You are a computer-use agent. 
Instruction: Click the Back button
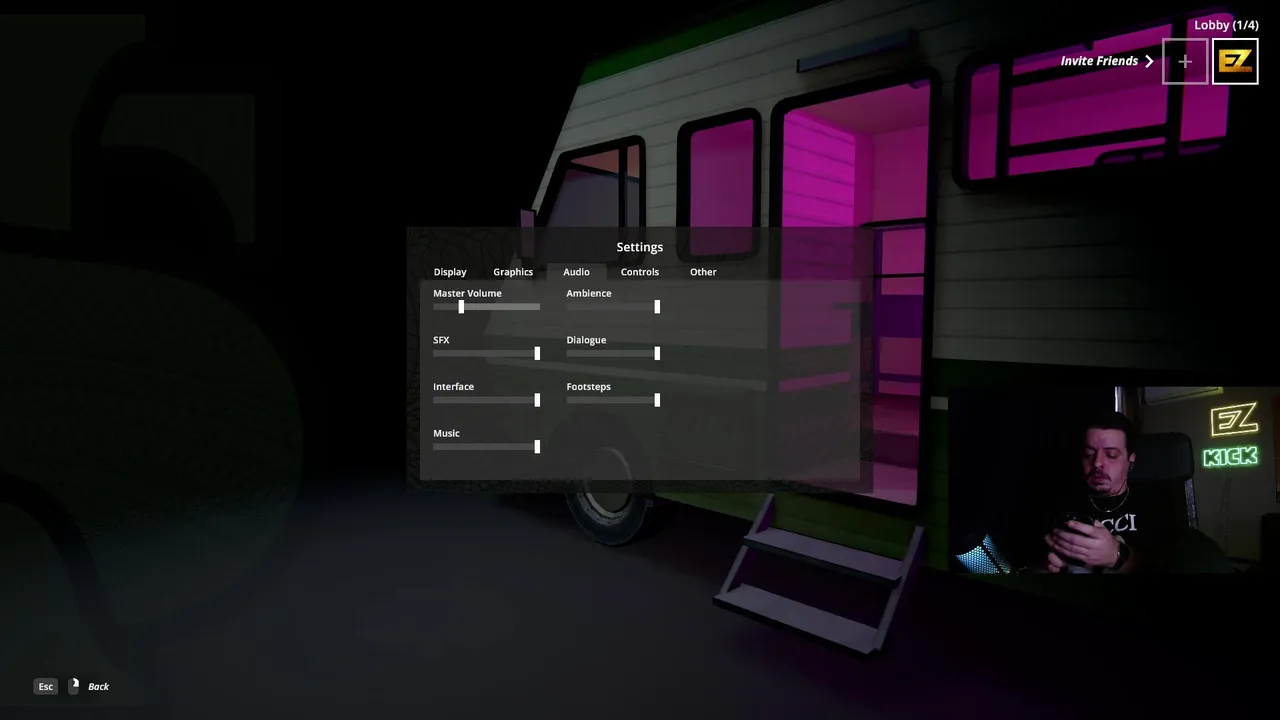click(x=98, y=686)
